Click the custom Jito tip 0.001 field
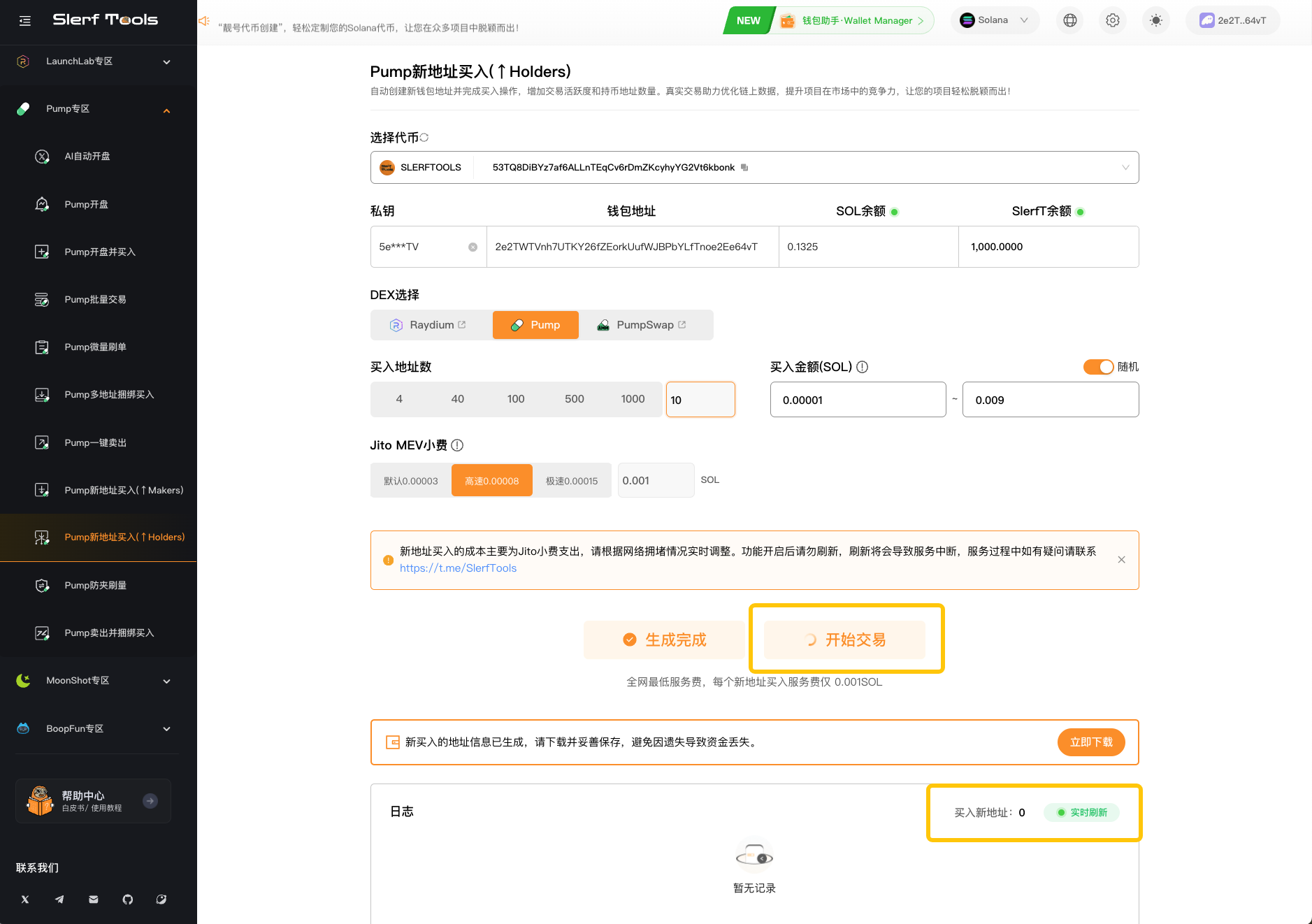 (656, 481)
